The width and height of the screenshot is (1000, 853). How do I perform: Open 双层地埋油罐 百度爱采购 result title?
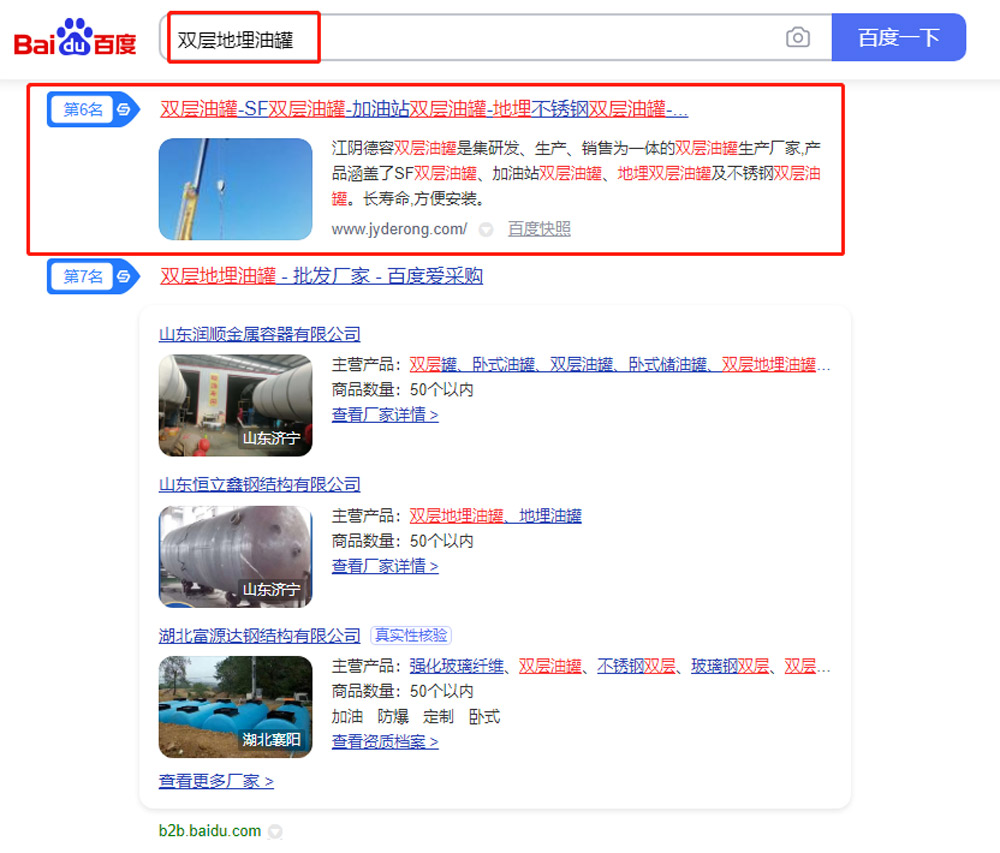321,276
